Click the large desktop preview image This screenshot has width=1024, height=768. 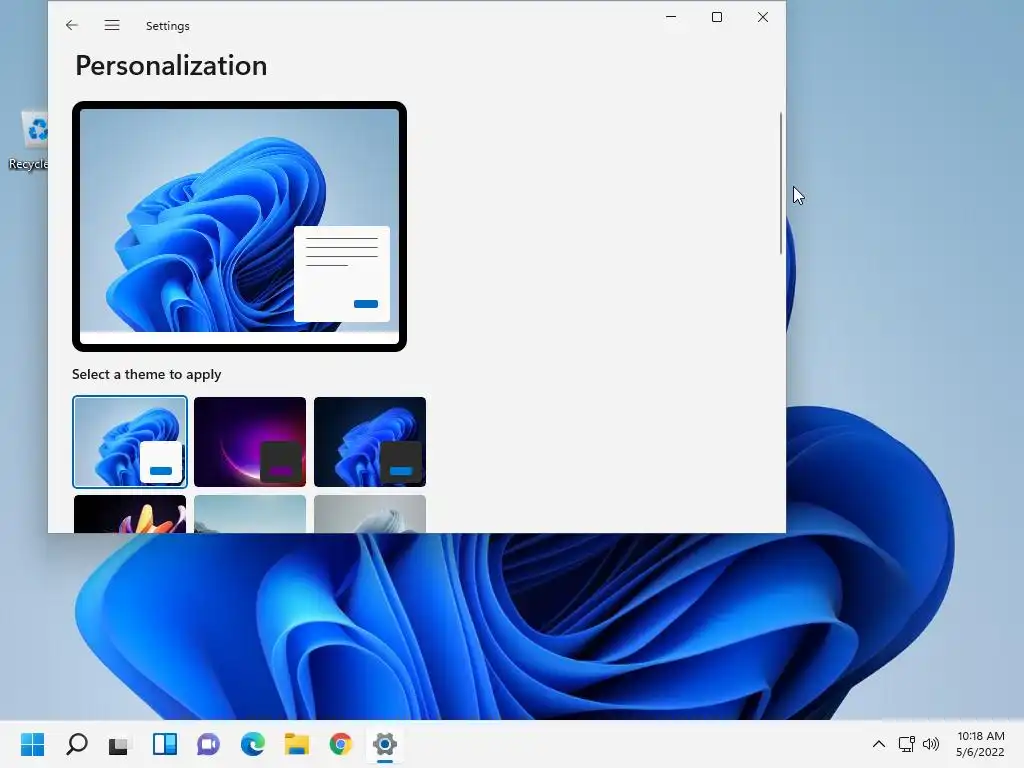(x=239, y=226)
